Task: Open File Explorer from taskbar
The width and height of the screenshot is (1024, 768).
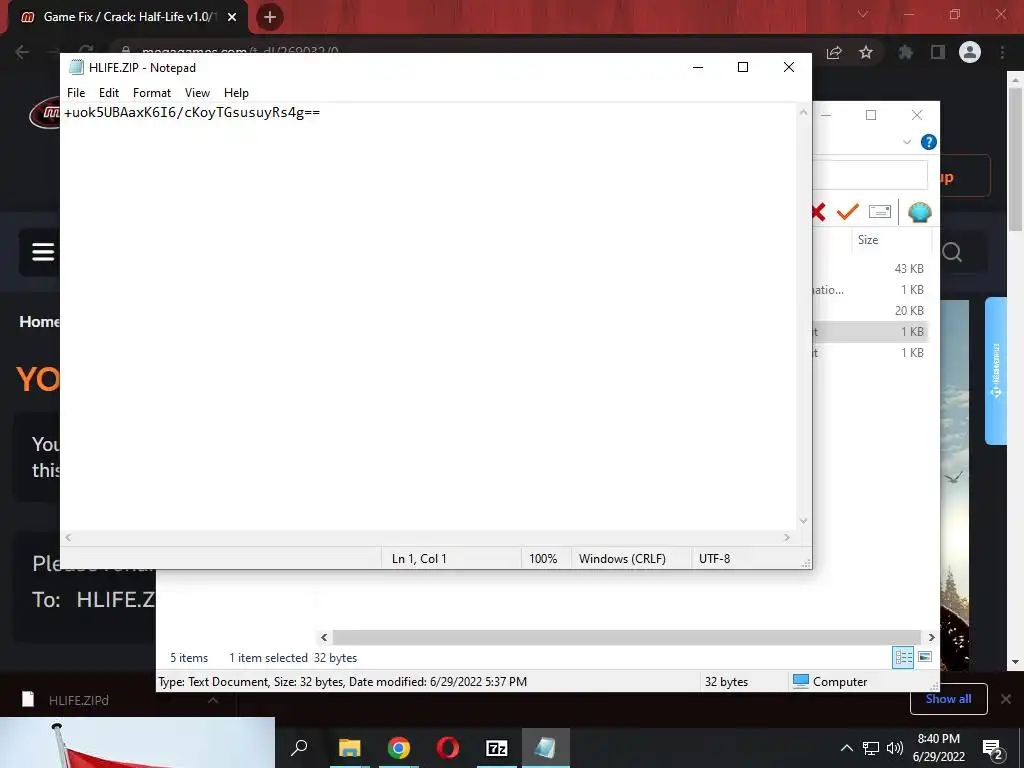Action: pos(349,748)
